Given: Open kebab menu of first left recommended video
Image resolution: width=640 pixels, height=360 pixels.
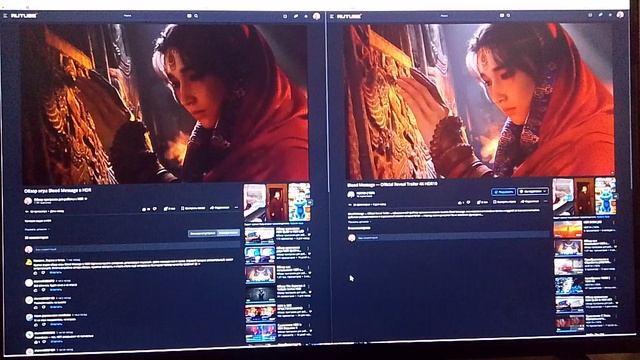Looking at the screenshot, I should click(308, 229).
